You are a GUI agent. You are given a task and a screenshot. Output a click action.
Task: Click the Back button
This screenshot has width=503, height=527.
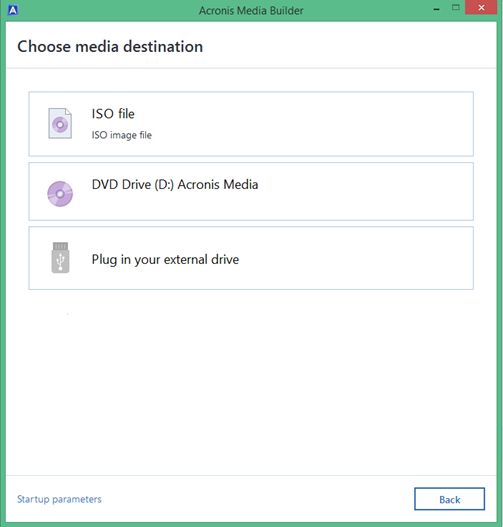coord(449,499)
